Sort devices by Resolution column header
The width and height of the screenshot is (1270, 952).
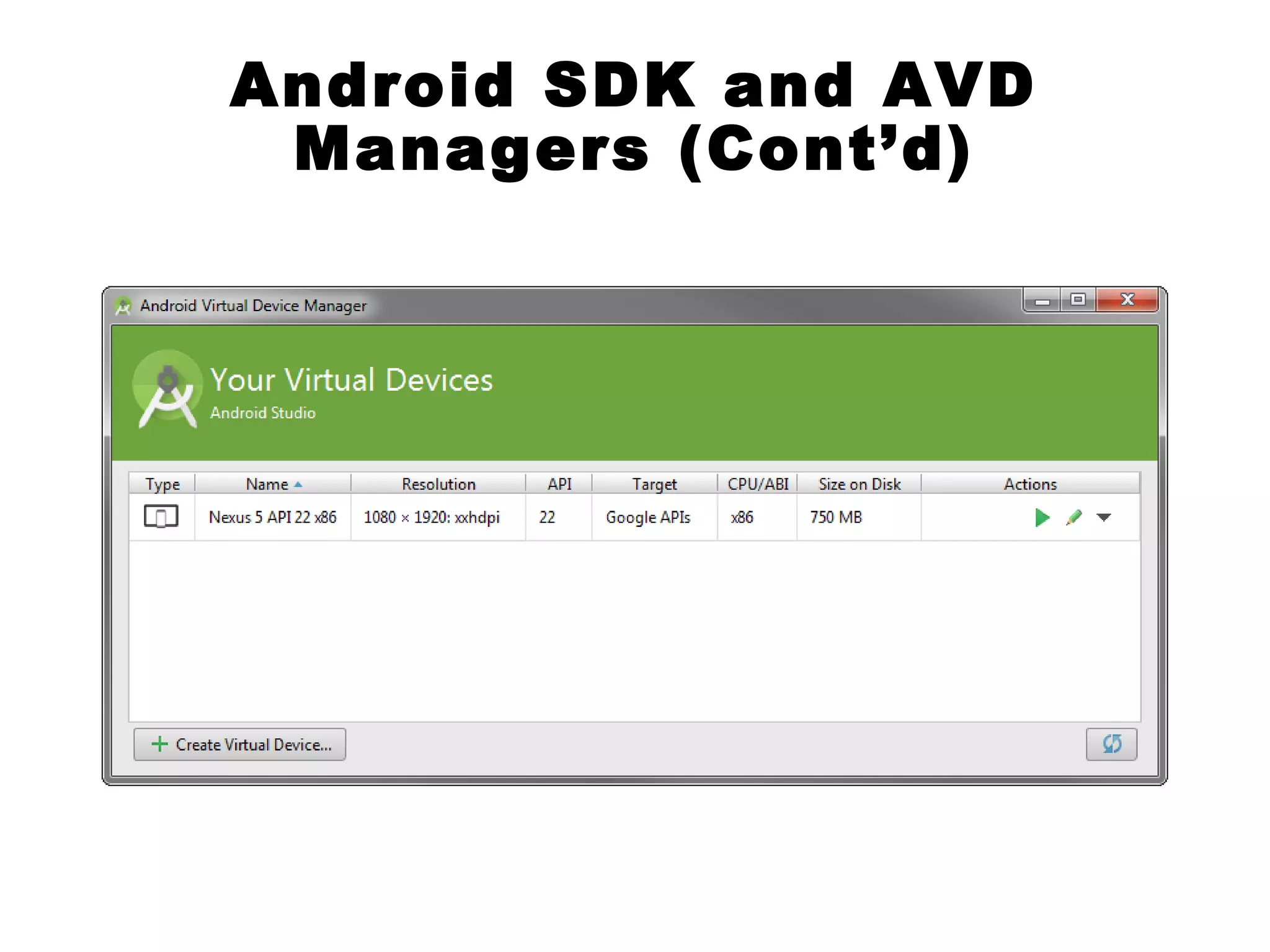coord(438,484)
